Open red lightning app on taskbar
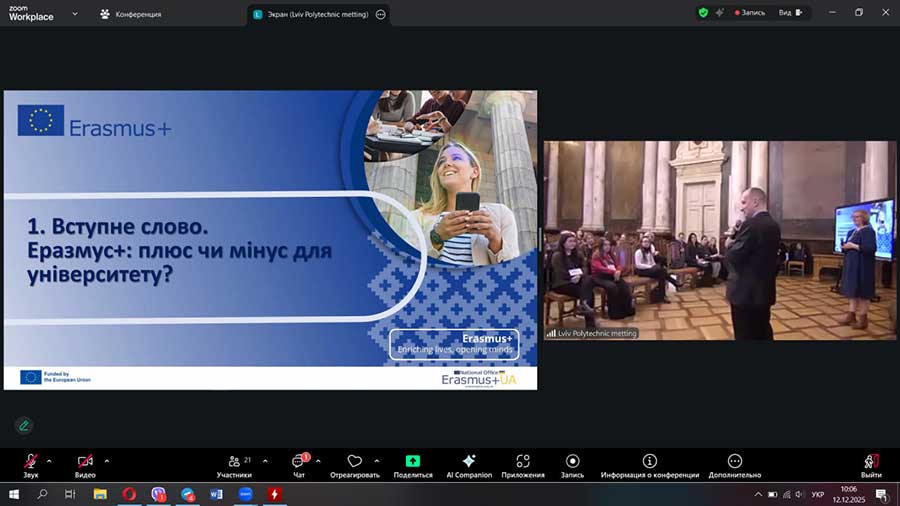The height and width of the screenshot is (506, 900). (x=275, y=494)
